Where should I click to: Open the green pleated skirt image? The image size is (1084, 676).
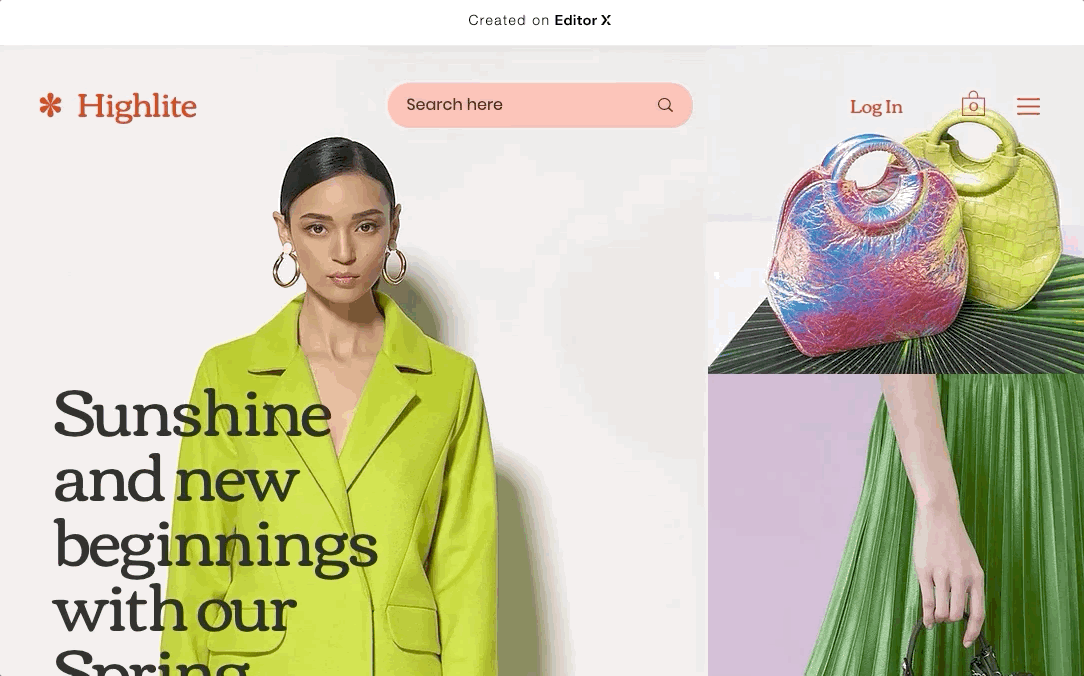coord(968,525)
